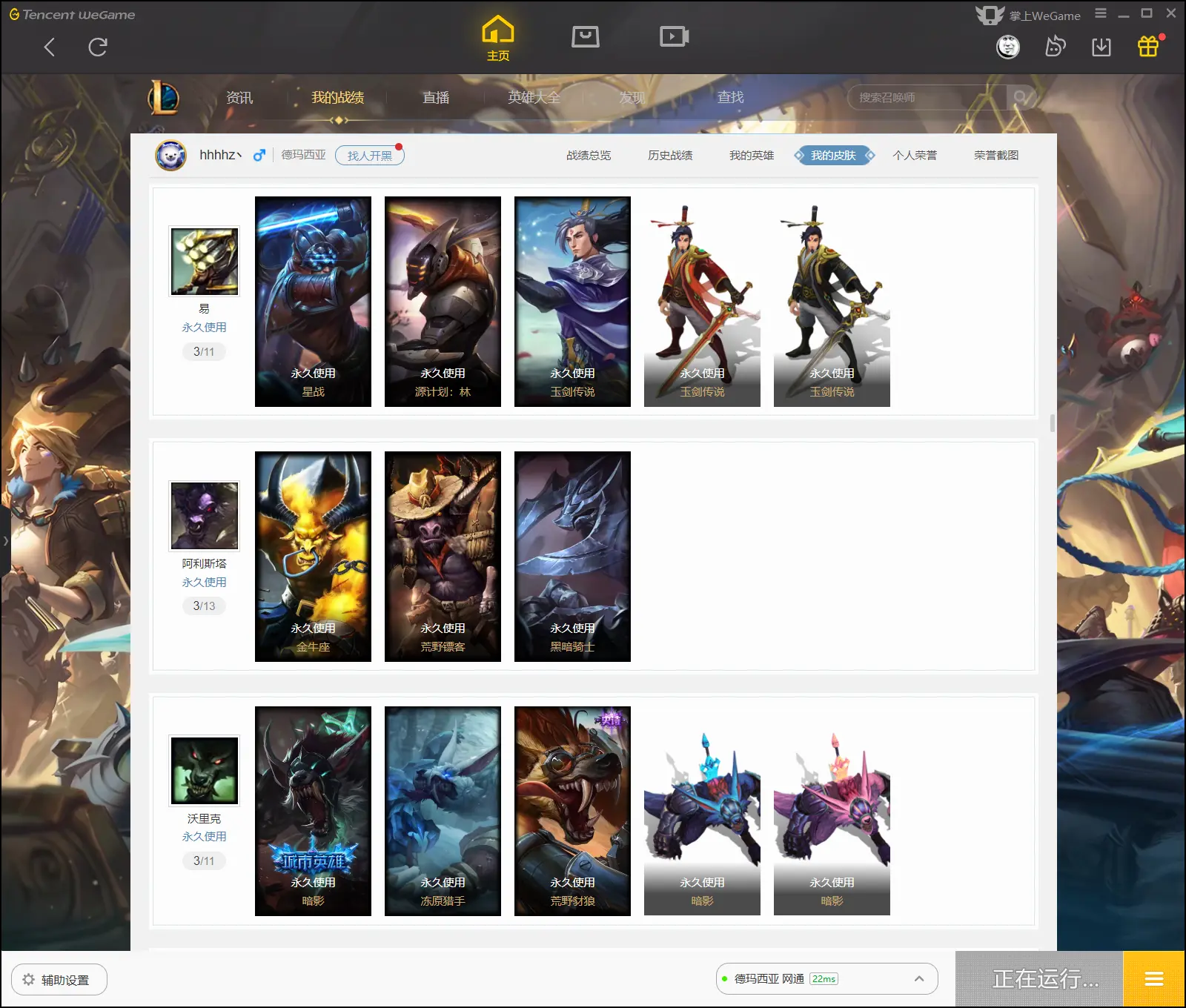Viewport: 1186px width, 1008px height.
Task: Open the pink 暗影 chroma card
Action: 832,811
